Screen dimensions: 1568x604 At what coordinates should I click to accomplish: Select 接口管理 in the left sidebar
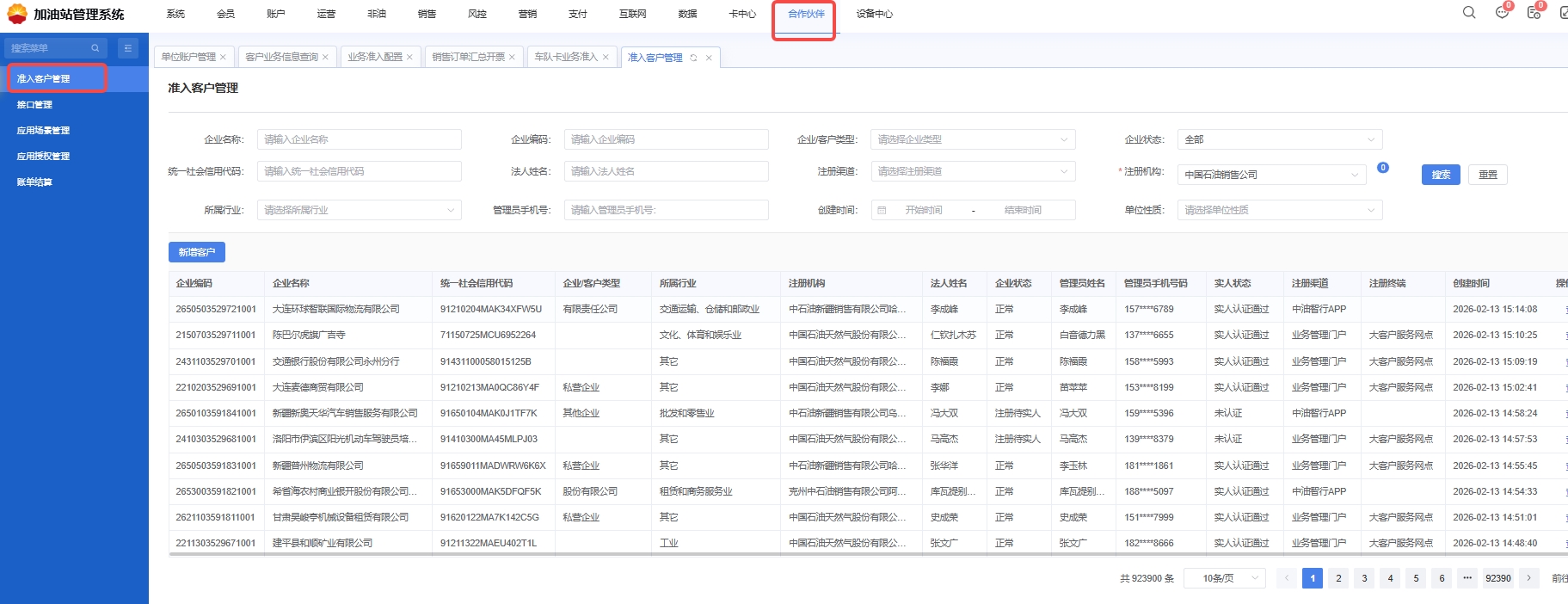pyautogui.click(x=35, y=105)
